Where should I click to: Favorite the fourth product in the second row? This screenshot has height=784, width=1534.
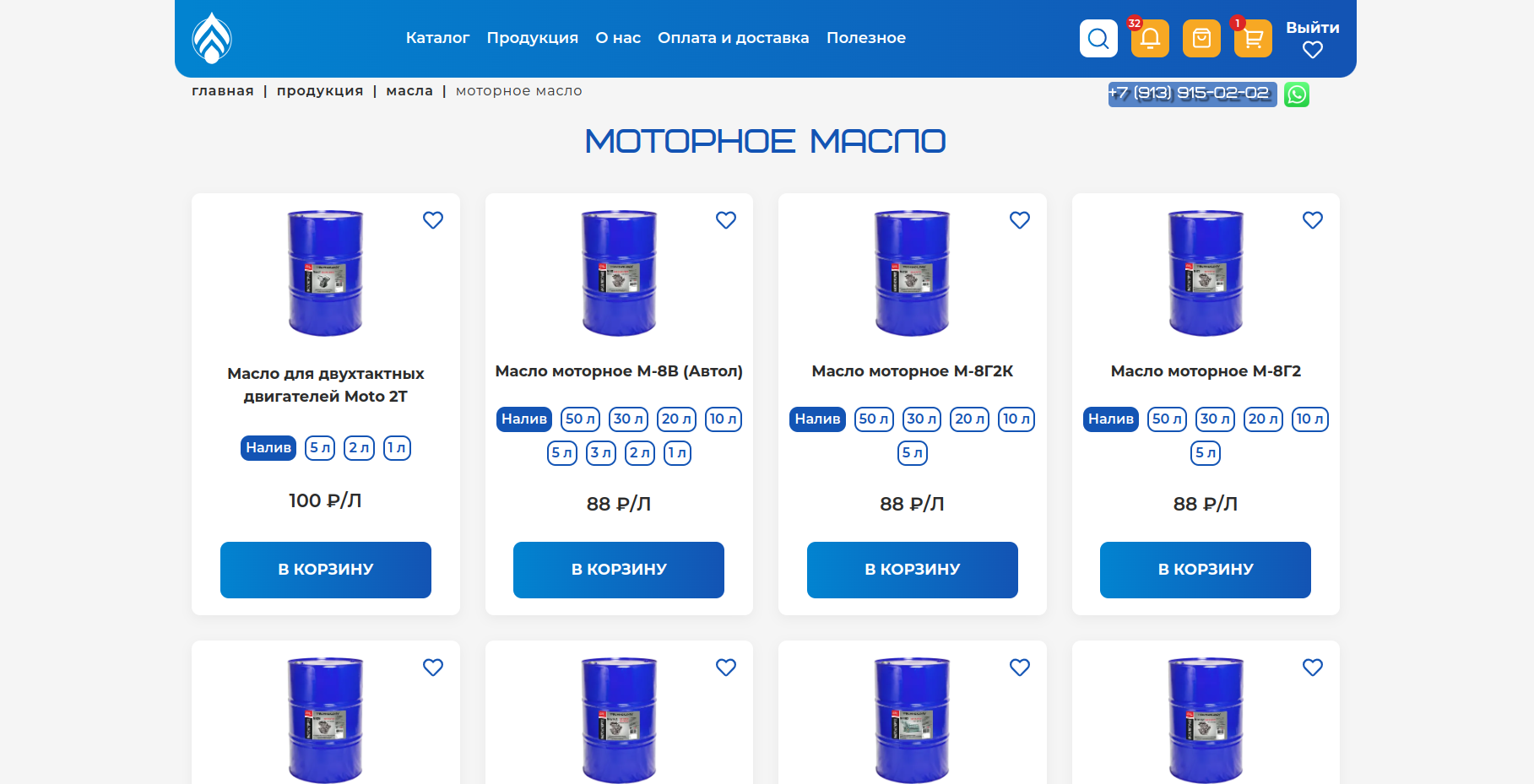pyautogui.click(x=1313, y=668)
